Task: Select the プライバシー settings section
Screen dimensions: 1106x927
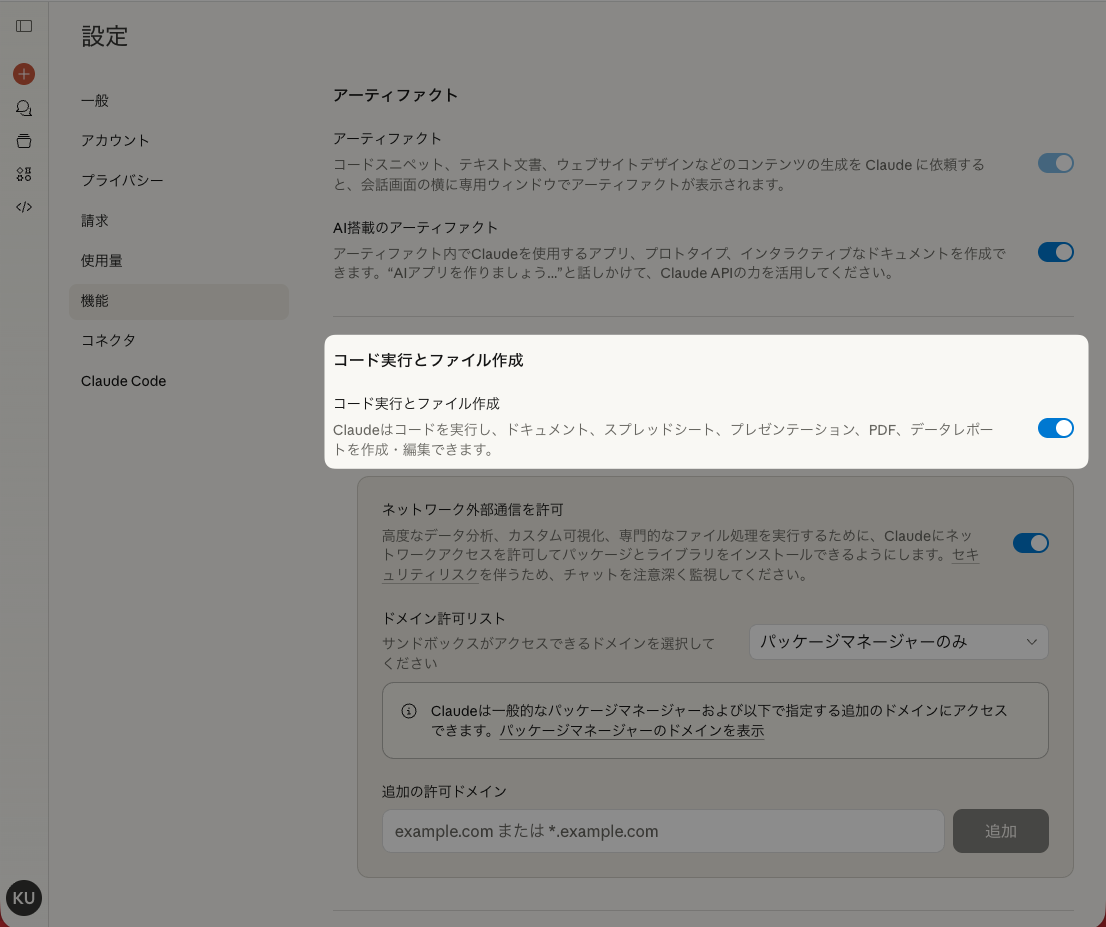Action: click(179, 181)
